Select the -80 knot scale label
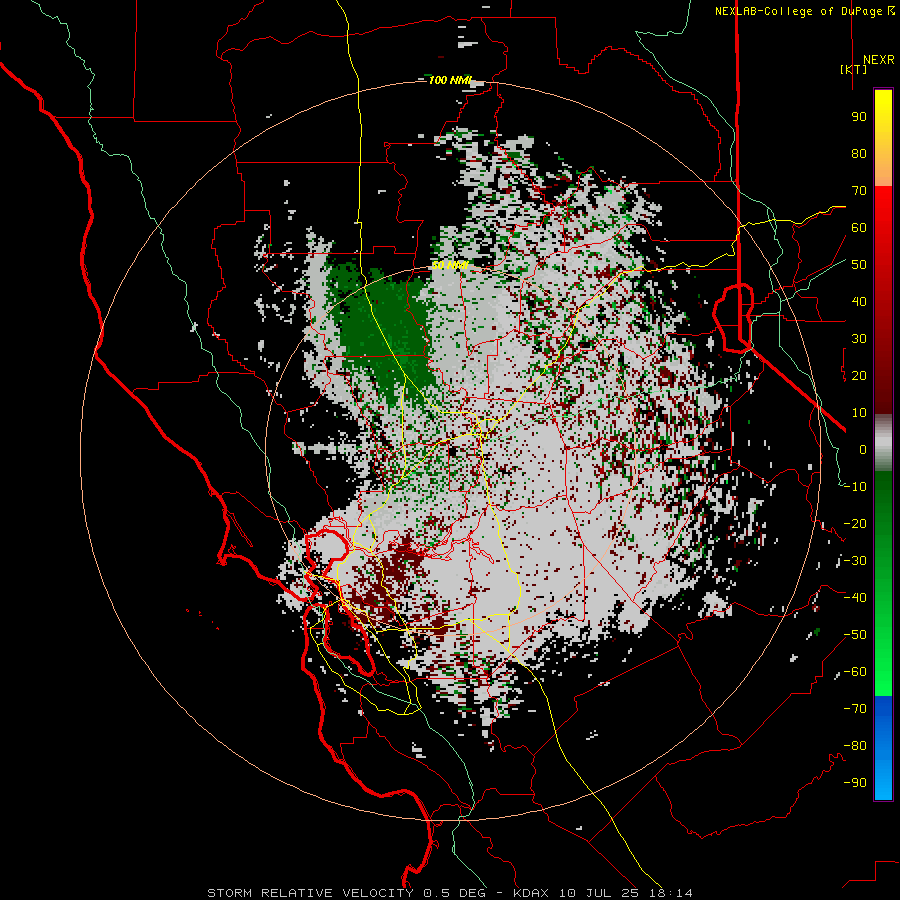The width and height of the screenshot is (900, 900). click(x=855, y=746)
